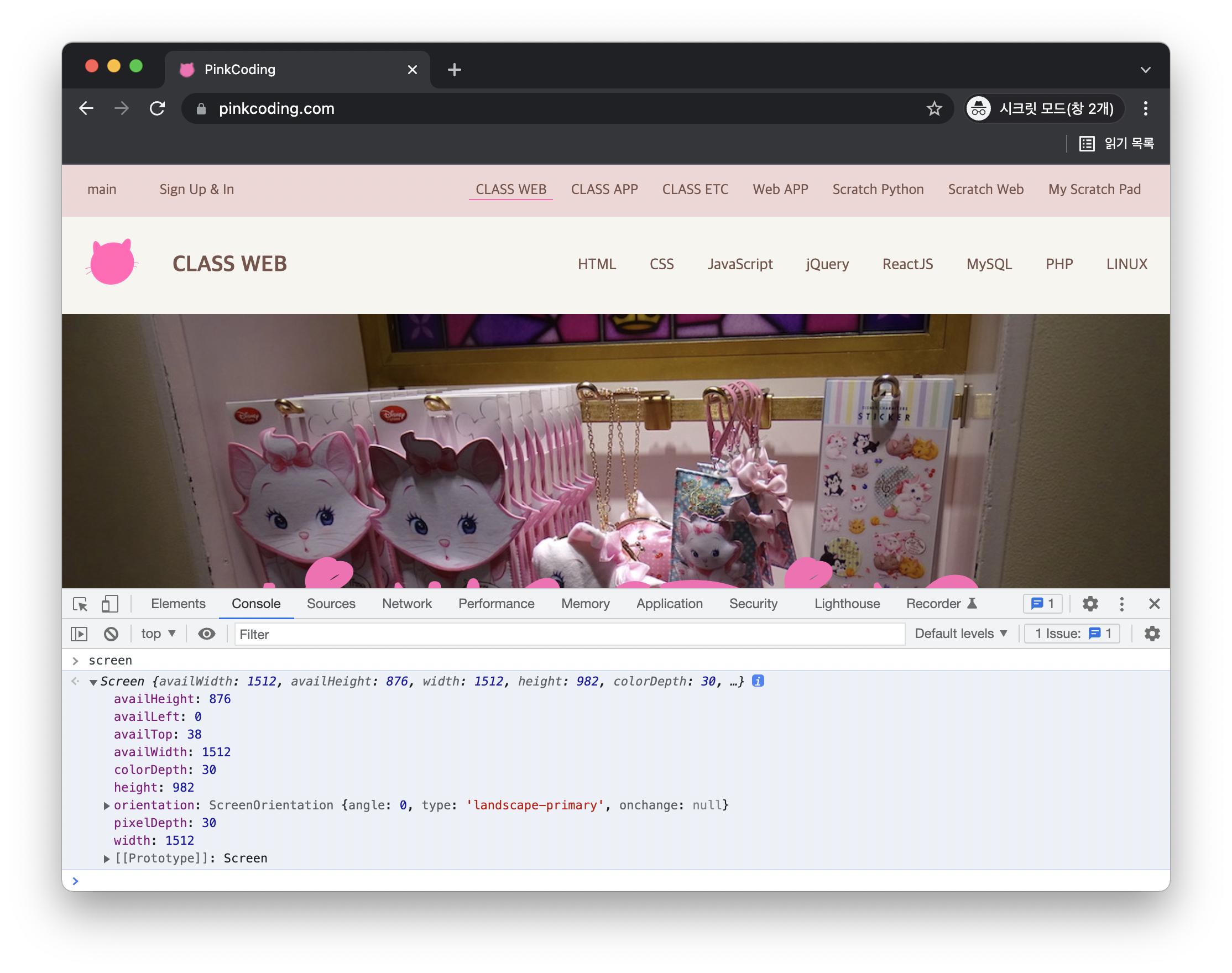Open CLASS WEB in top navigation bar
Image resolution: width=1232 pixels, height=973 pixels.
tap(510, 189)
